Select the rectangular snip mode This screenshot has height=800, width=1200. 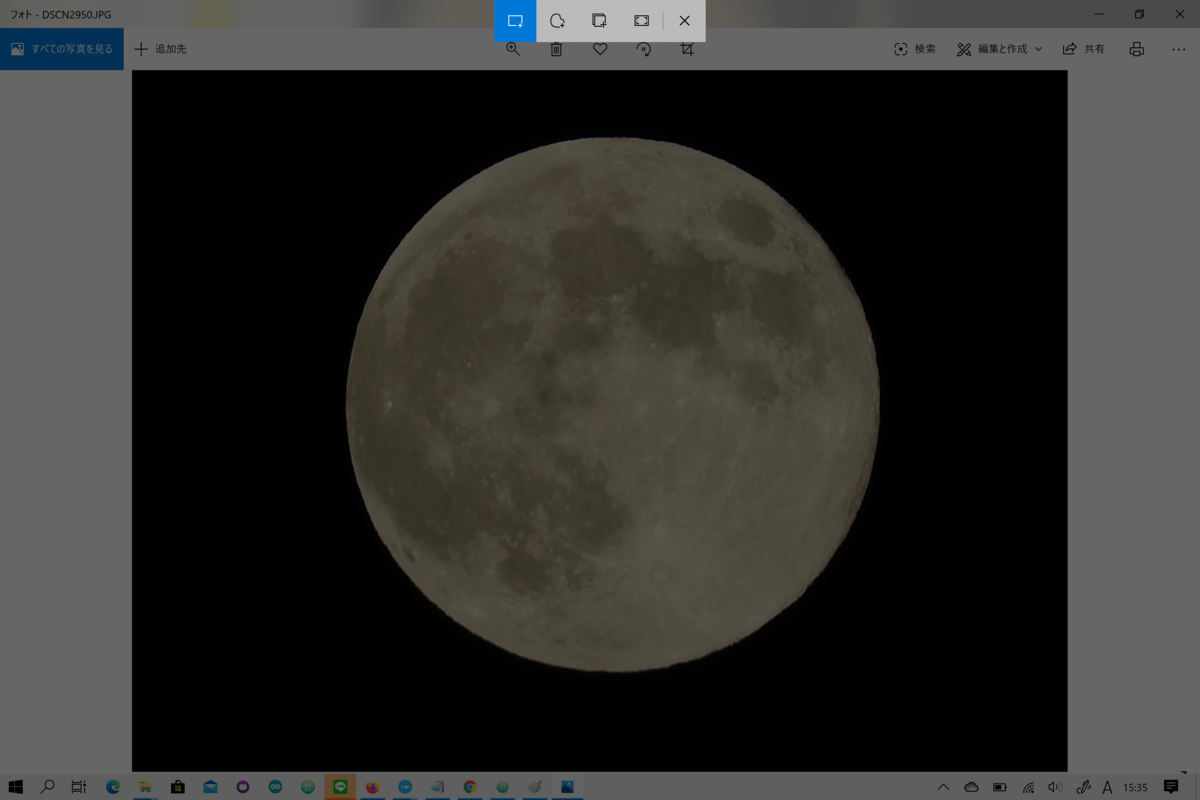(514, 20)
